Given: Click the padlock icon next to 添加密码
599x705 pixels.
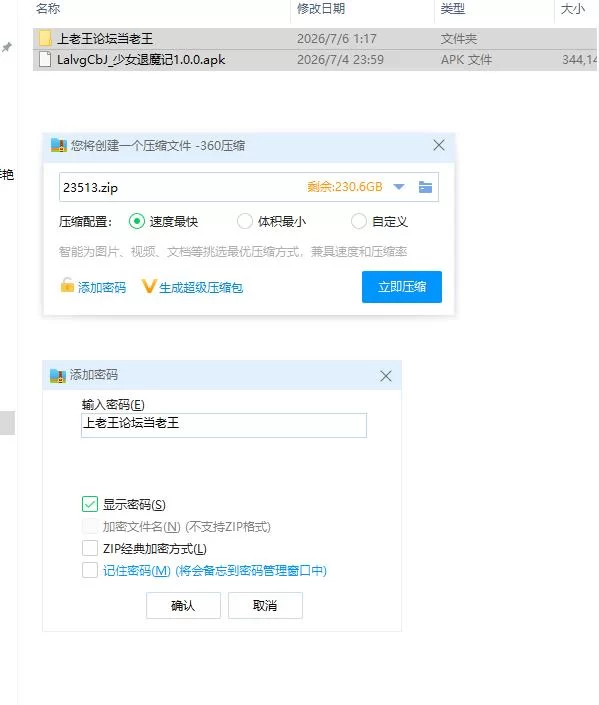Looking at the screenshot, I should click(x=67, y=286).
